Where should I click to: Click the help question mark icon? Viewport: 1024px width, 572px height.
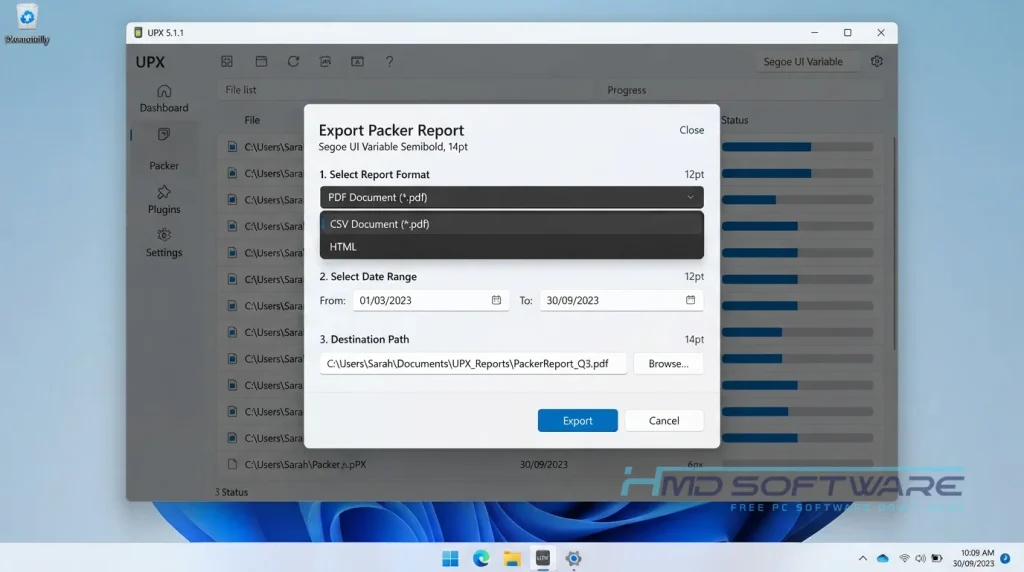tap(389, 61)
